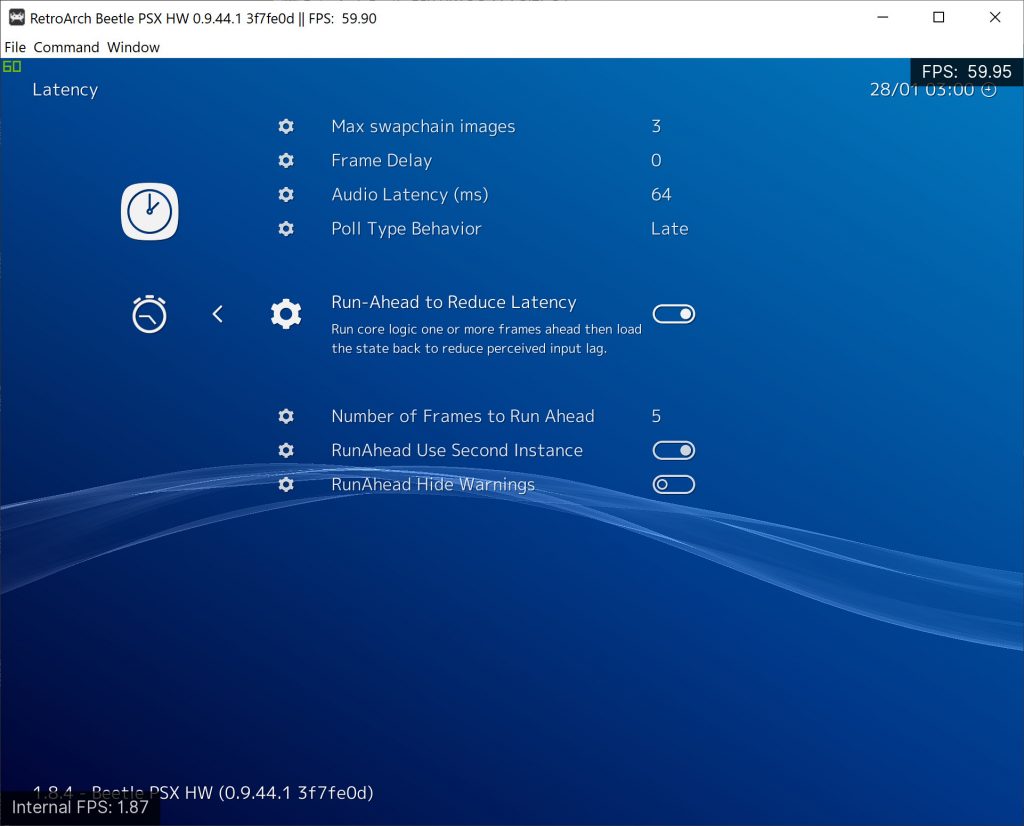Click the gear icon beside Max swapchain images
Screen dimensions: 1024x826
(286, 126)
